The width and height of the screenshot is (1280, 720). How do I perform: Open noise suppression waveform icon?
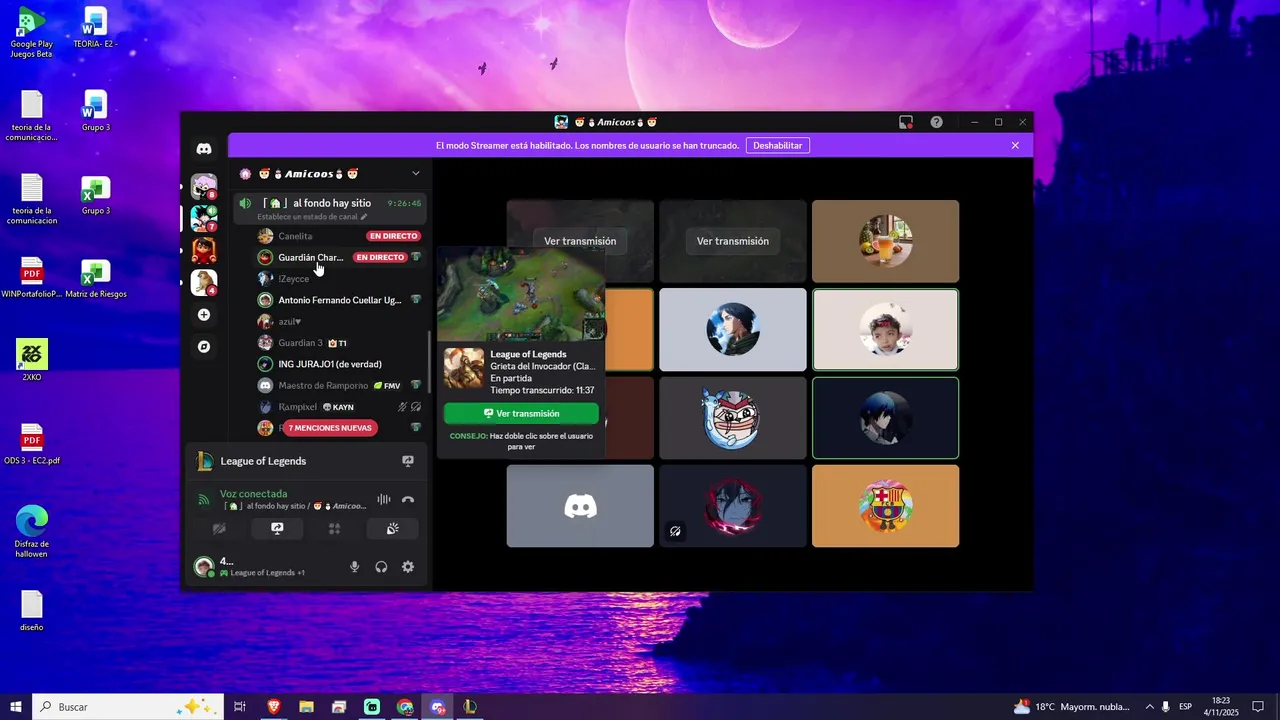pos(383,499)
